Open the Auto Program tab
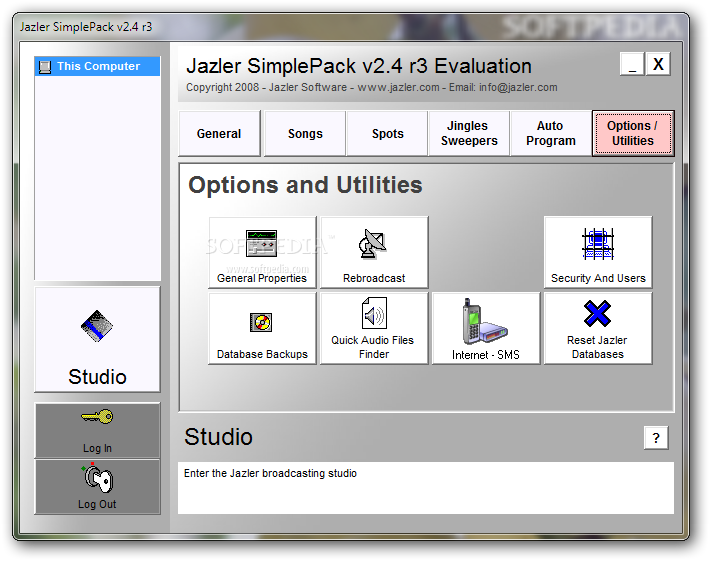 click(551, 134)
